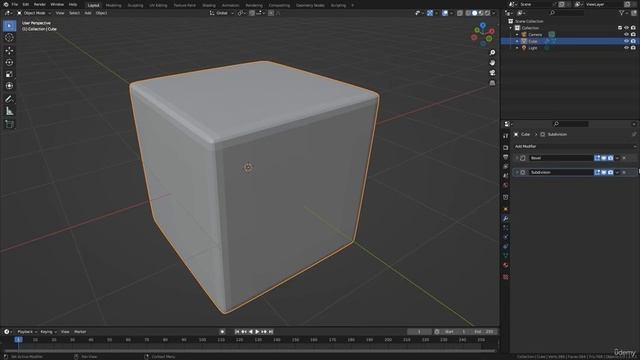Open the outliner filter dropdown
Viewport: 640px width, 360px height.
tap(623, 13)
